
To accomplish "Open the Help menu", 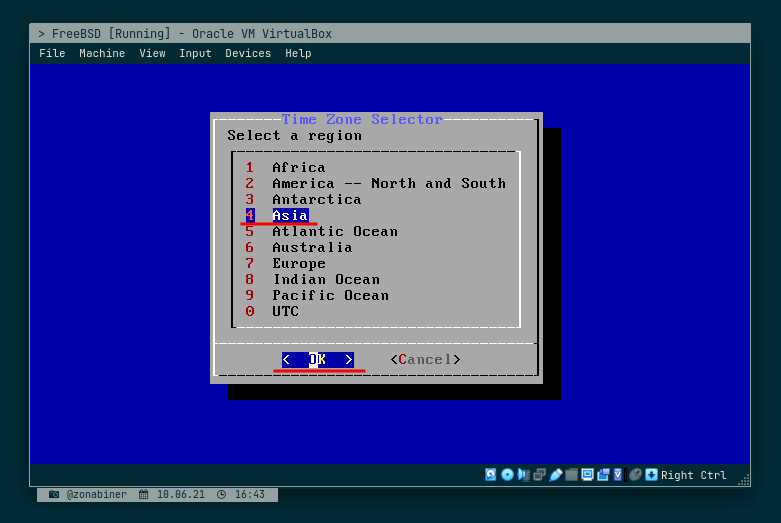I will 298,53.
